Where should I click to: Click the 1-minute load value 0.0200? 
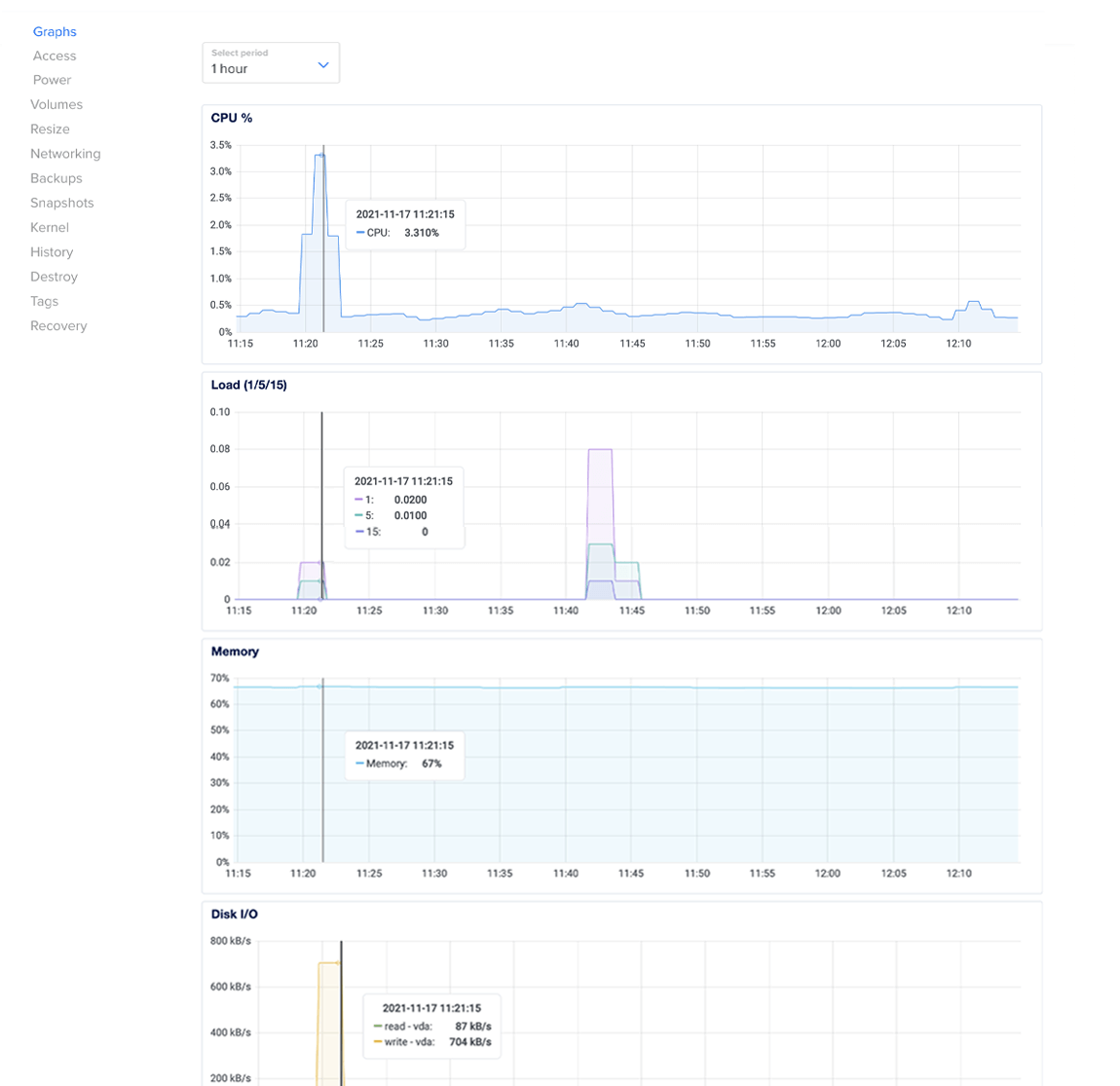click(411, 500)
